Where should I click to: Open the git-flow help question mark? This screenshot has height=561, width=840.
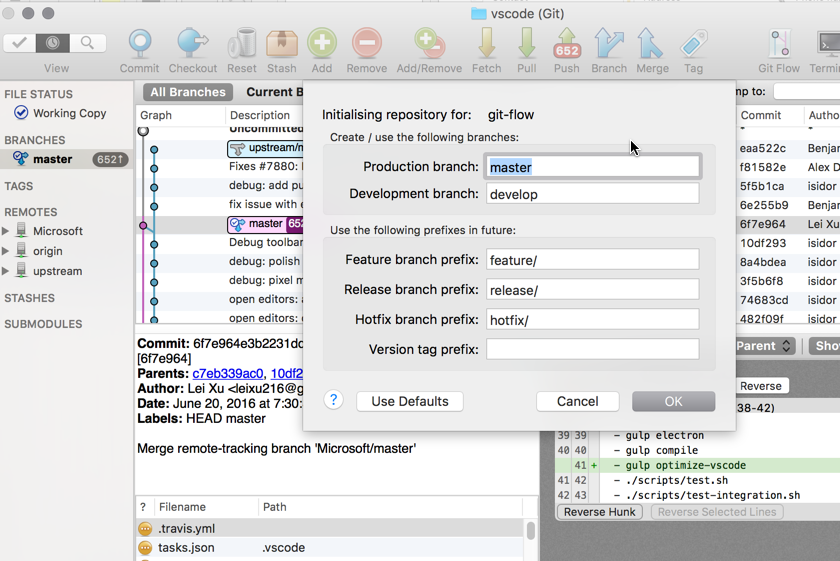tap(333, 400)
